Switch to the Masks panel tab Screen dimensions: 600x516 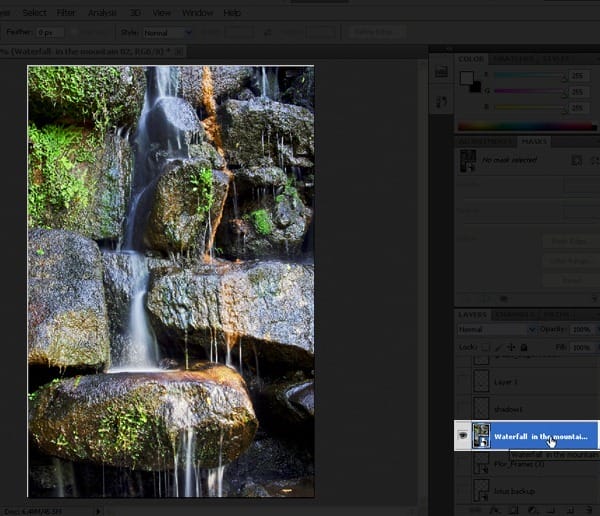534,141
